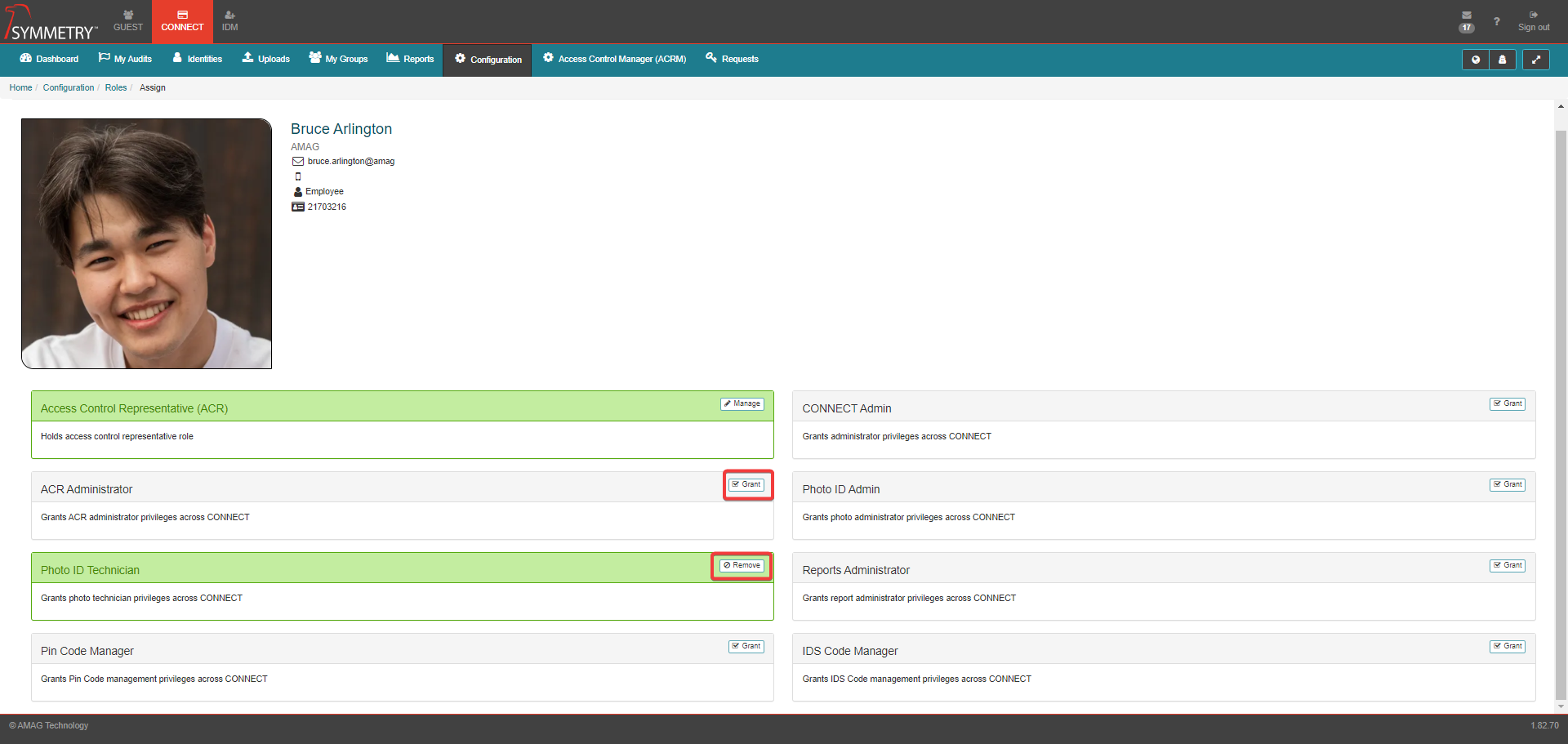Click the Reports Administrator role title
The height and width of the screenshot is (744, 1568).
click(x=856, y=570)
